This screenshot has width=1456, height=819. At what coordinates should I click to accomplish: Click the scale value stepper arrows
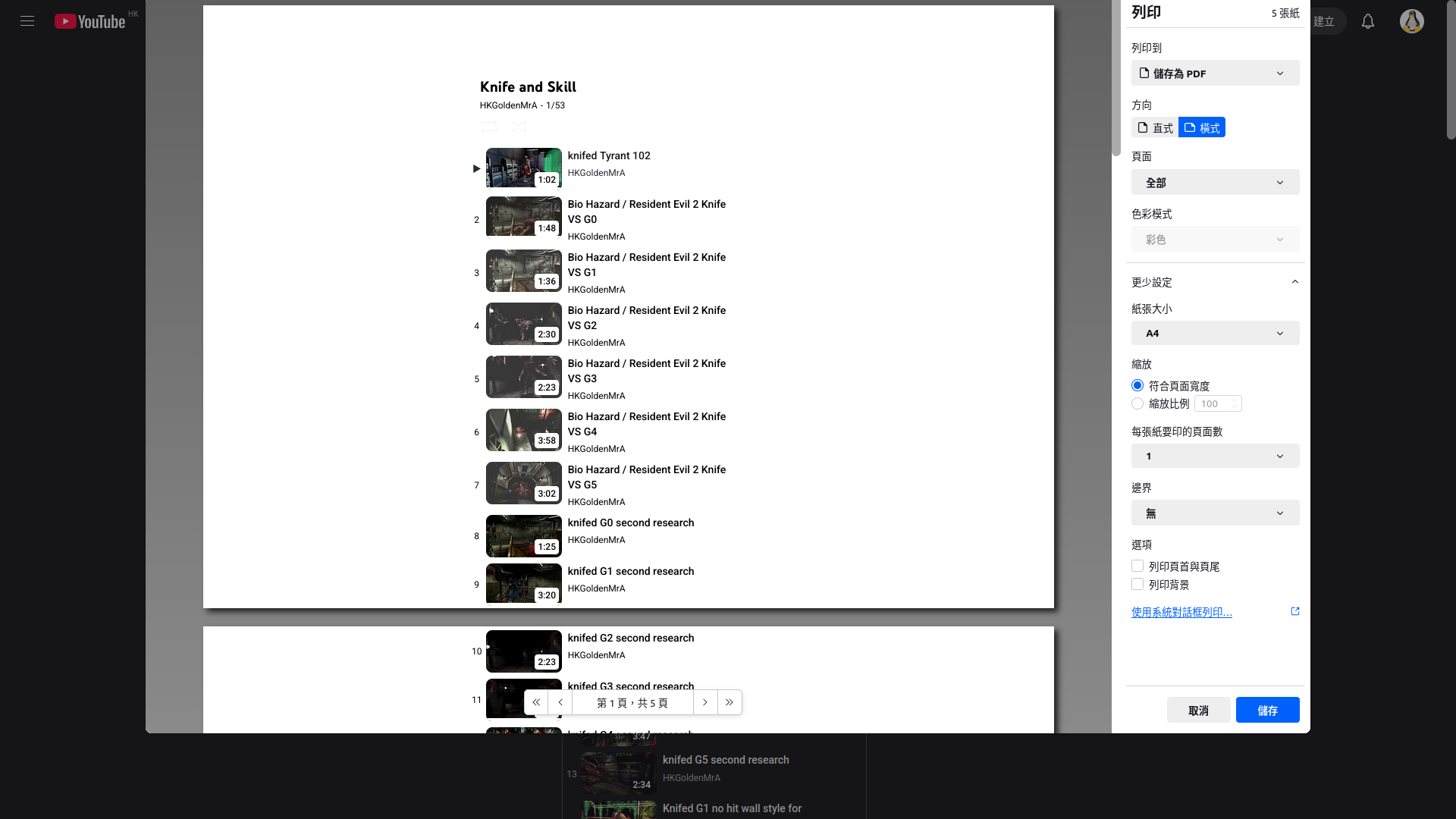coord(1235,403)
